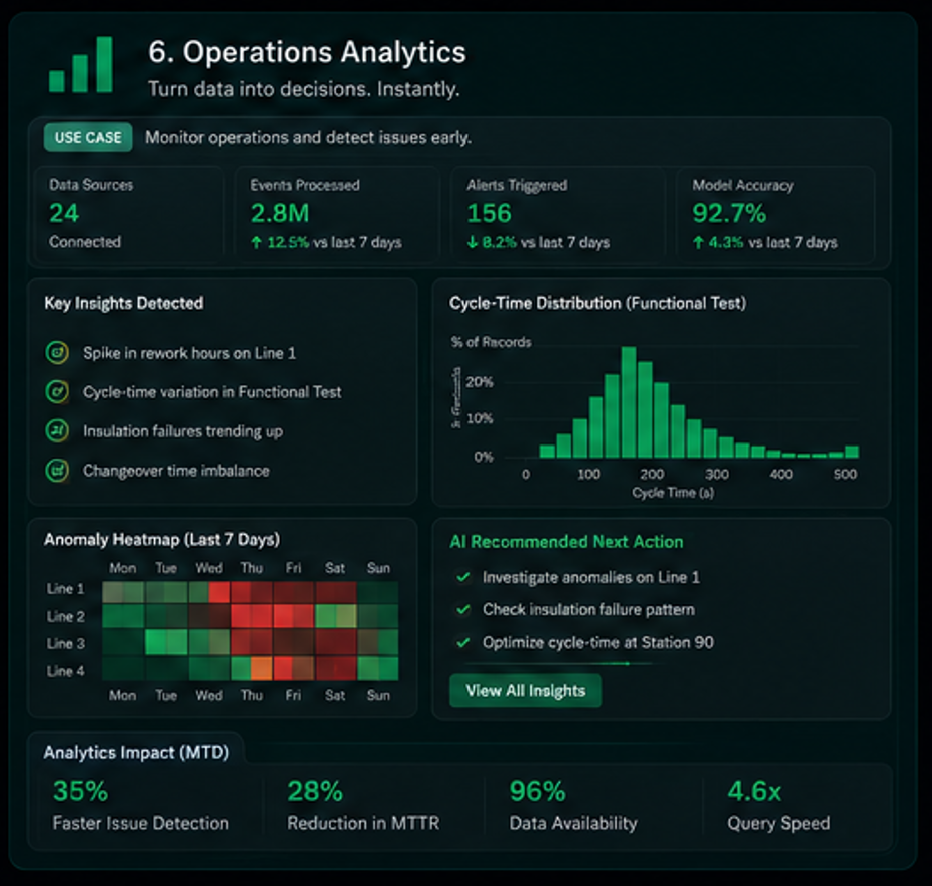The width and height of the screenshot is (932, 886).
Task: Click the last histogram bar near 500
Action: point(852,452)
